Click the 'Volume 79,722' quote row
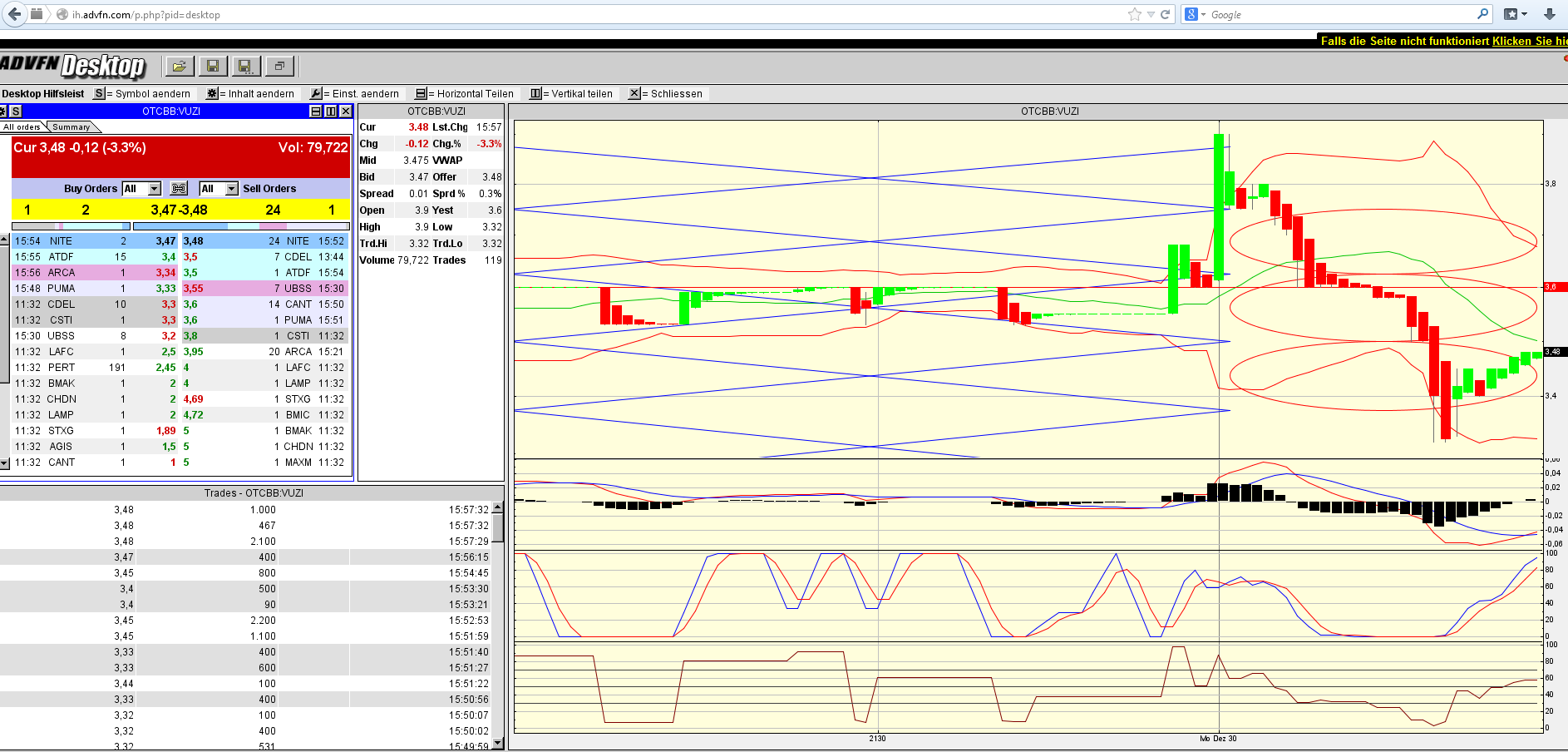This screenshot has height=752, width=1568. point(431,260)
